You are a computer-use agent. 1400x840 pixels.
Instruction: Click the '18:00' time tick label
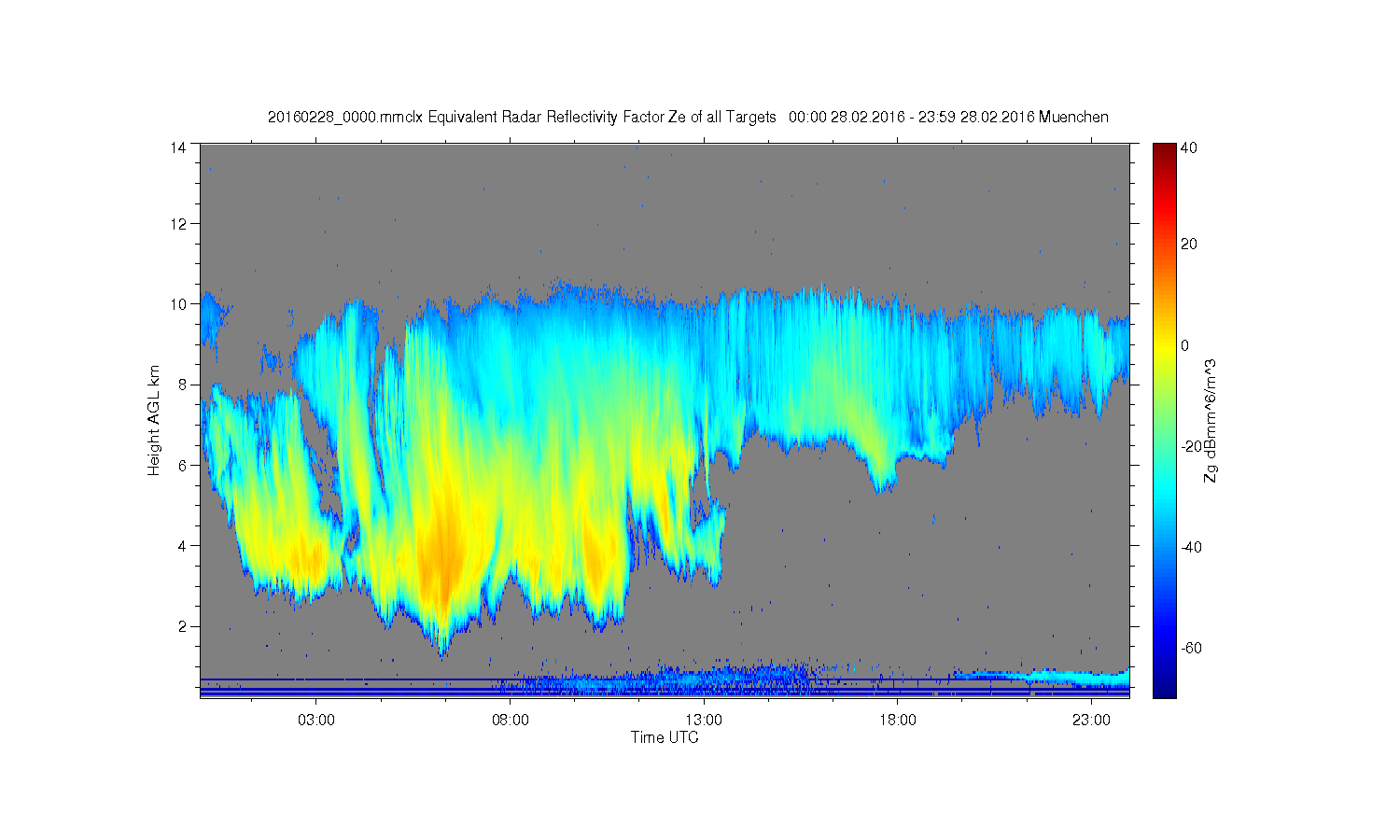(x=898, y=721)
